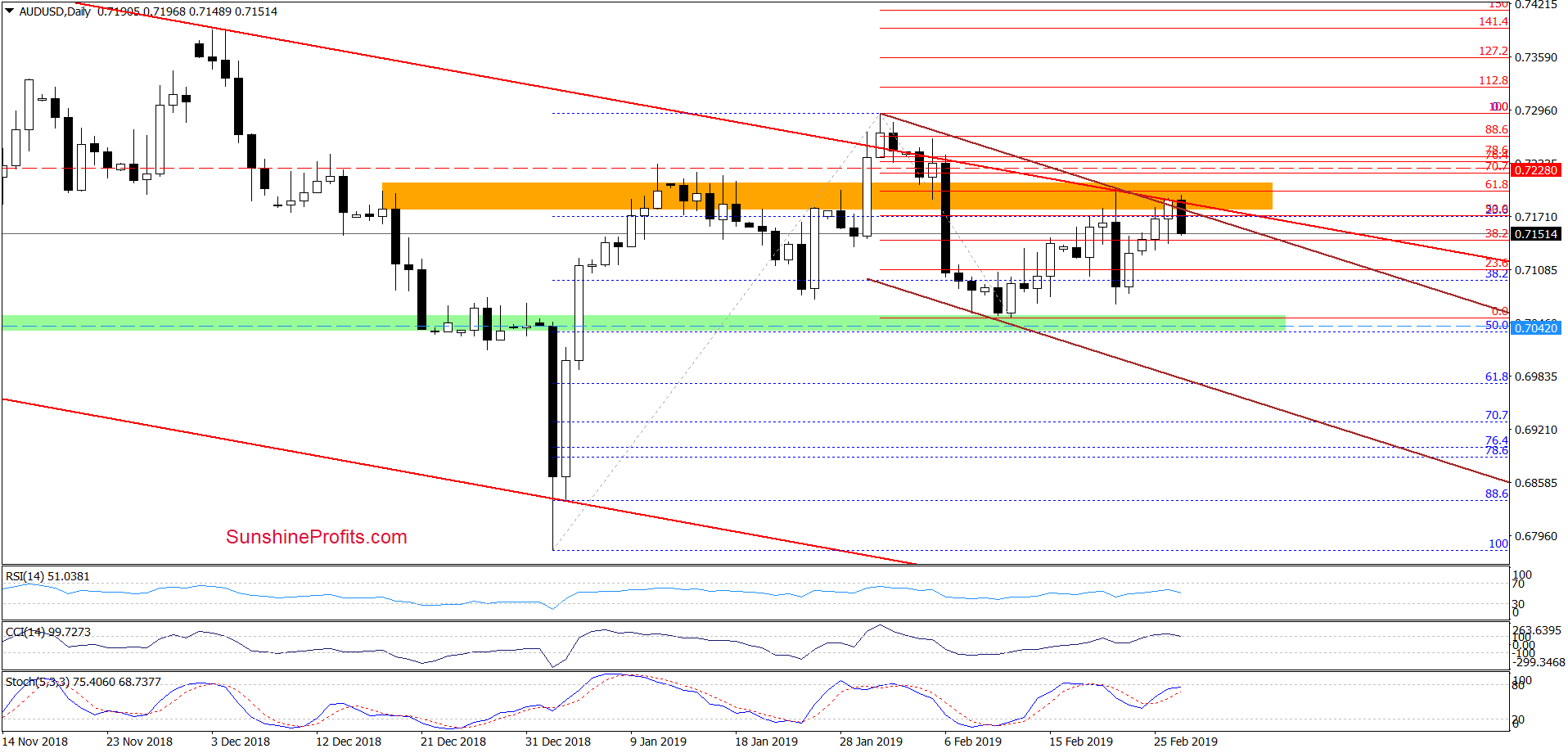Click the 0.71710 price axis label
1568x753 pixels.
coord(1536,217)
